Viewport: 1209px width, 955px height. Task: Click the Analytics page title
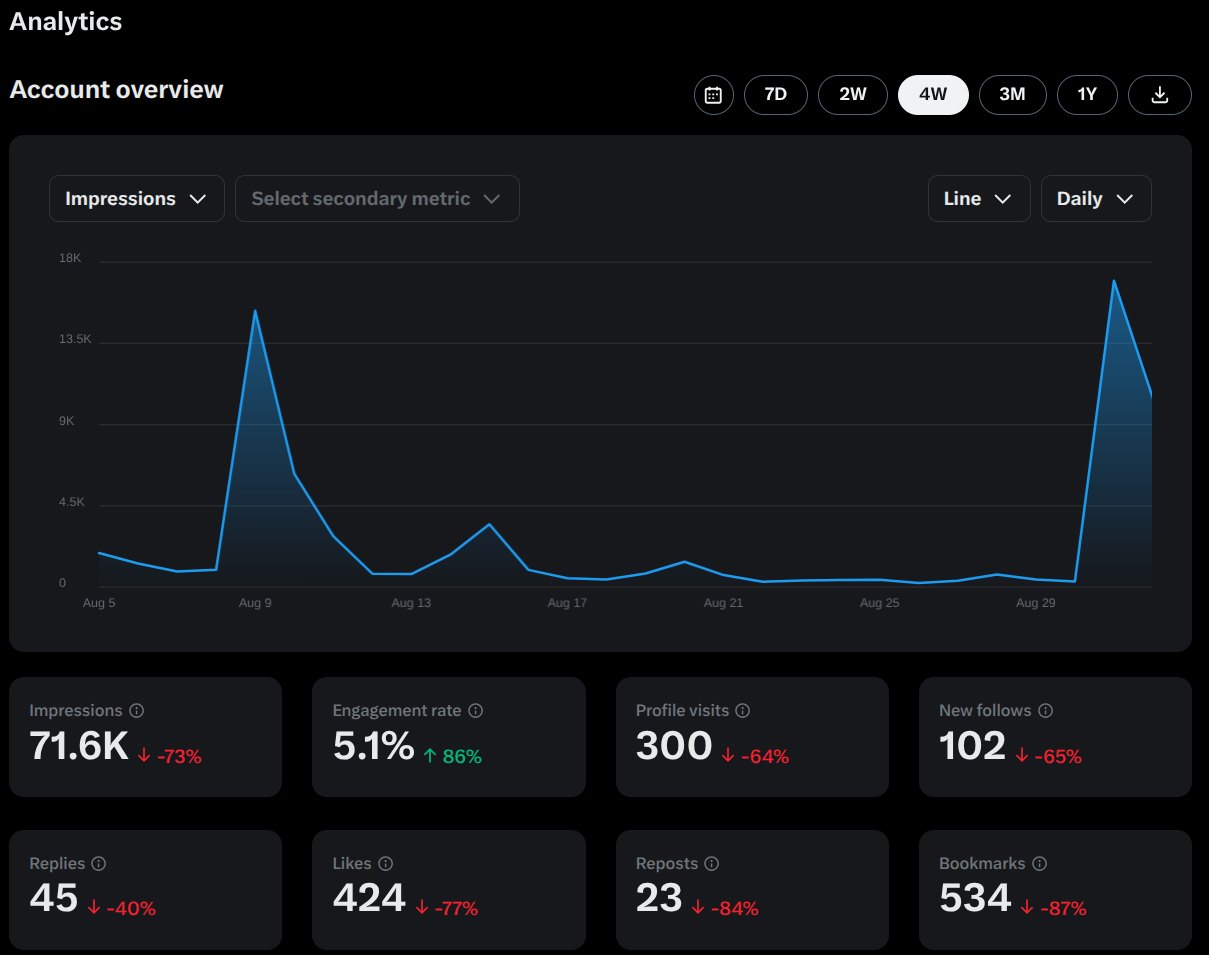click(x=66, y=22)
